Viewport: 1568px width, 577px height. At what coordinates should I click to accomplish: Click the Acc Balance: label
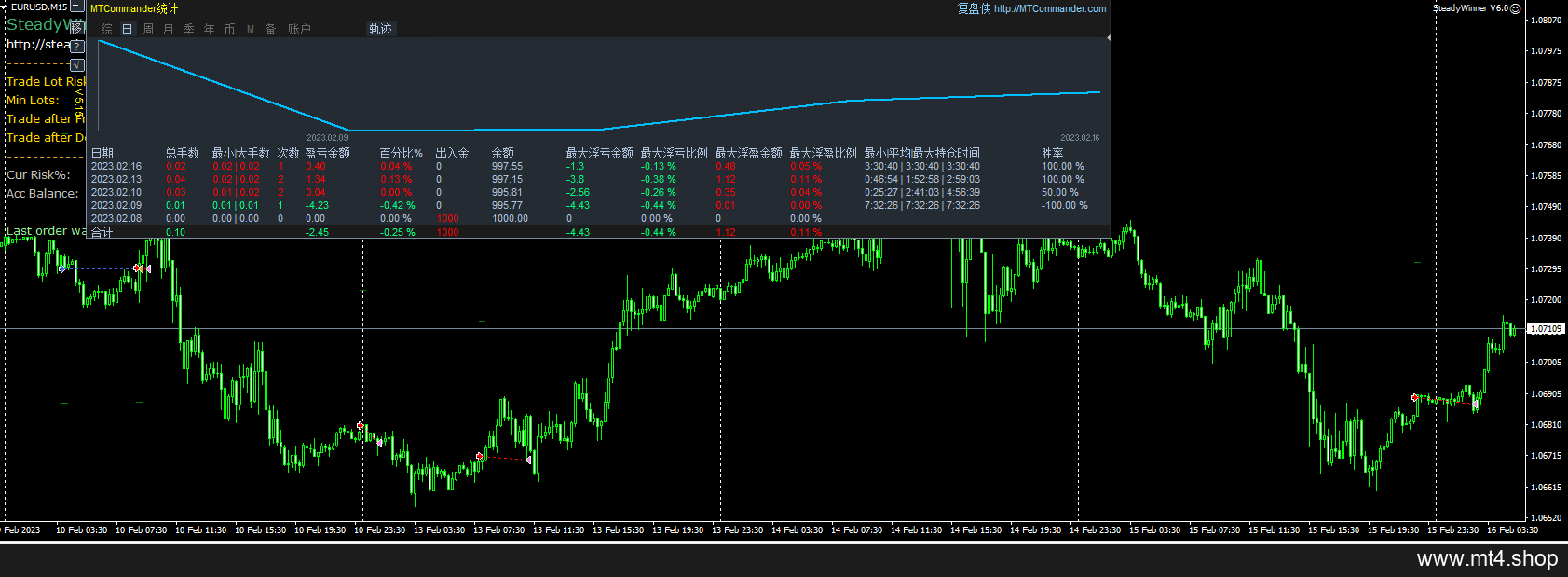coord(43,193)
